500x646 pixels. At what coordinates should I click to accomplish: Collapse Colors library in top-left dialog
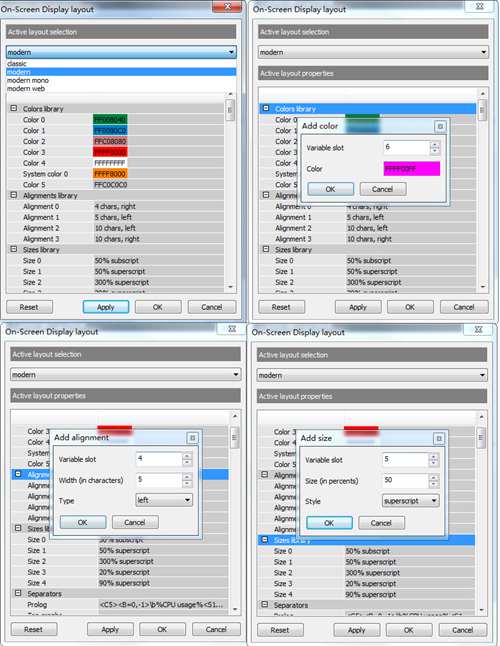14,108
